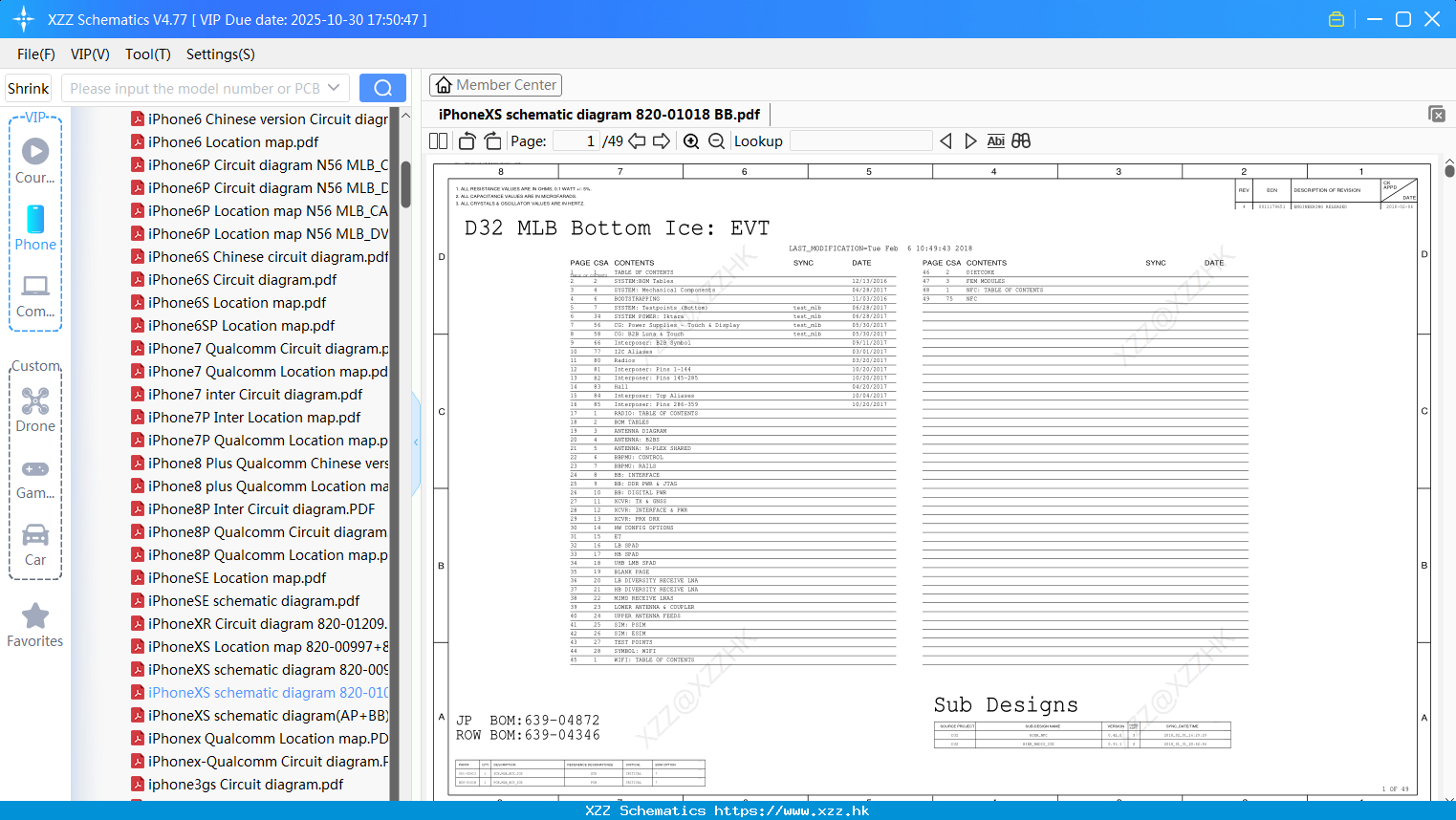Find previous lookup match
Screen dimensions: 1456x820
click(945, 141)
